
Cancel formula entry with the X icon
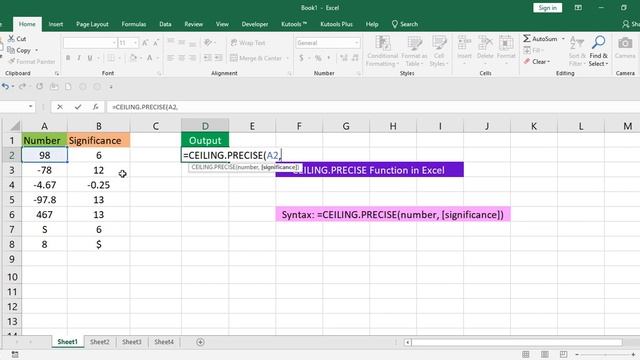60,107
